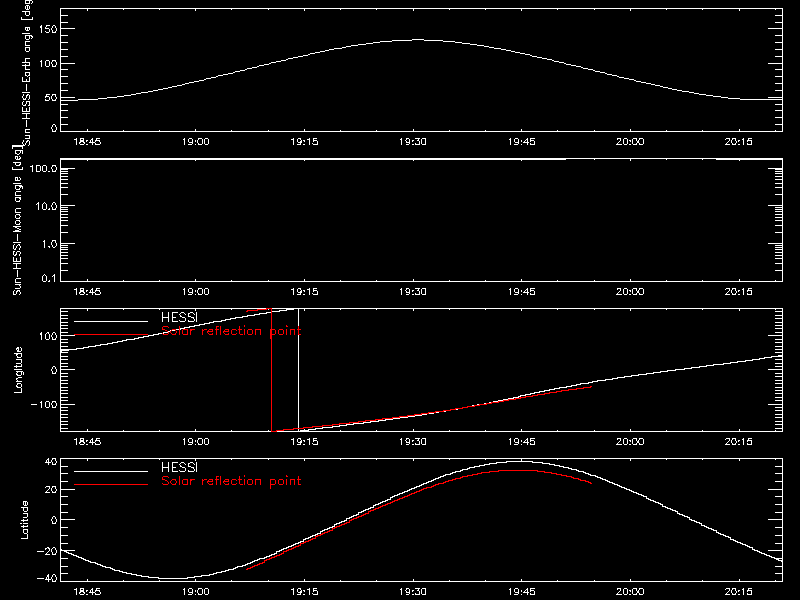The height and width of the screenshot is (600, 800).
Task: Click the 0.1 tick on Moon angle plot
Action: [x=49, y=278]
